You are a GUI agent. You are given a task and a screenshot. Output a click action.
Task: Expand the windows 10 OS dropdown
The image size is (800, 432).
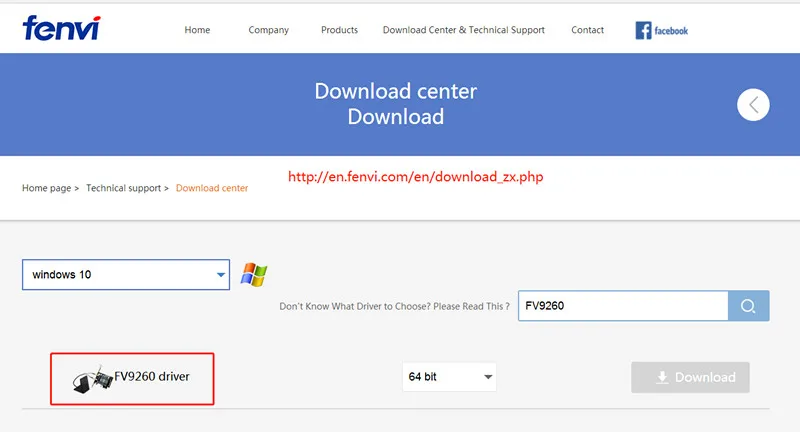click(126, 274)
